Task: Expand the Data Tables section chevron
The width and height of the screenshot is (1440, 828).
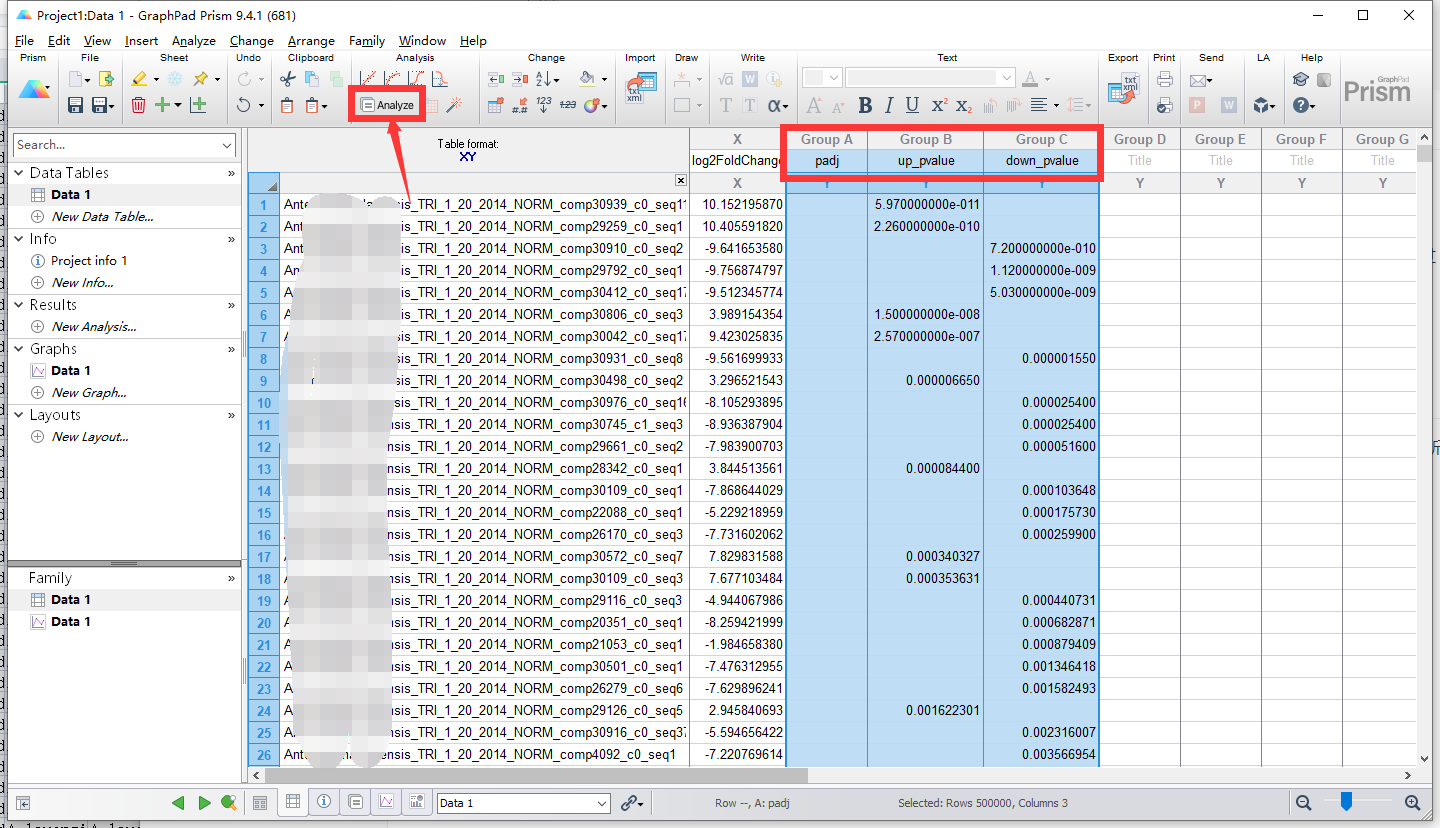Action: point(232,173)
